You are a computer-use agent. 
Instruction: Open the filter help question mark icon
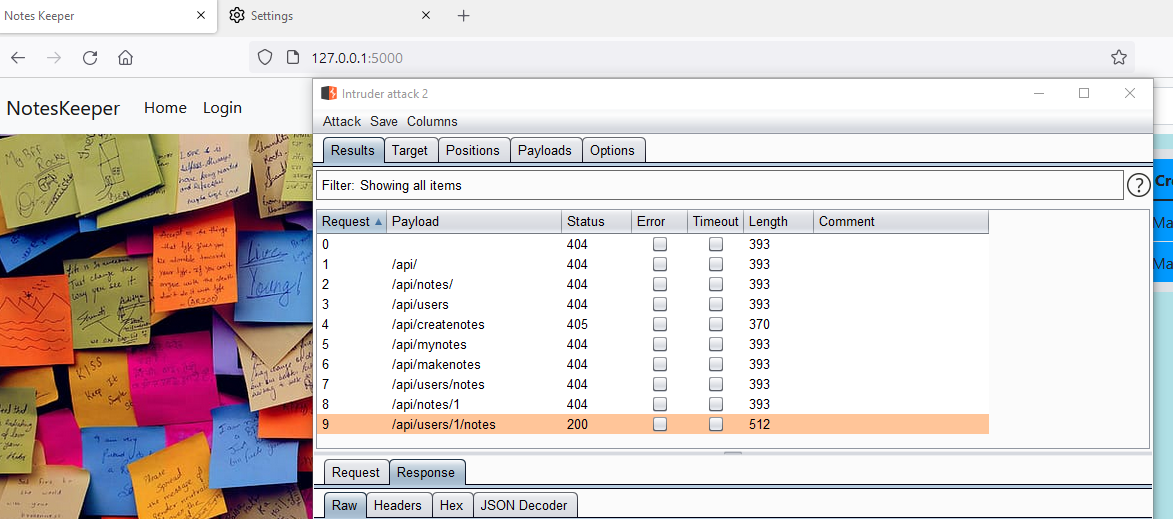[1139, 185]
